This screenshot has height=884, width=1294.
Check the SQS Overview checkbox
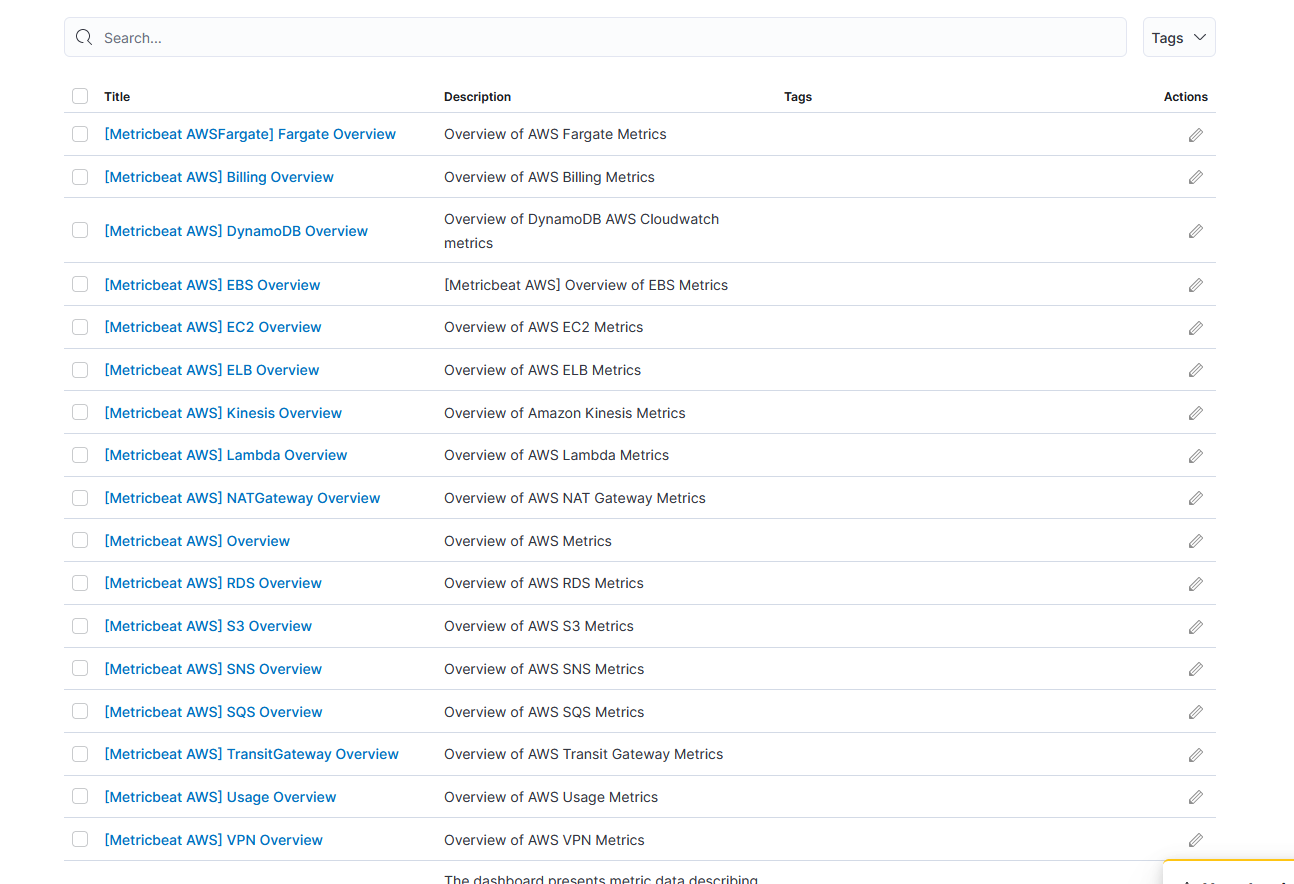coord(80,711)
